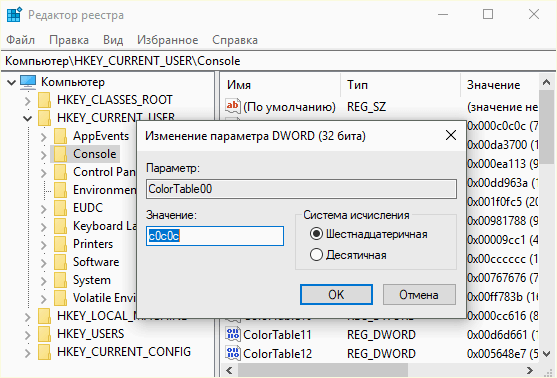Expand the EUDC subkey
Image resolution: width=557 pixels, height=378 pixels.
click(43, 209)
